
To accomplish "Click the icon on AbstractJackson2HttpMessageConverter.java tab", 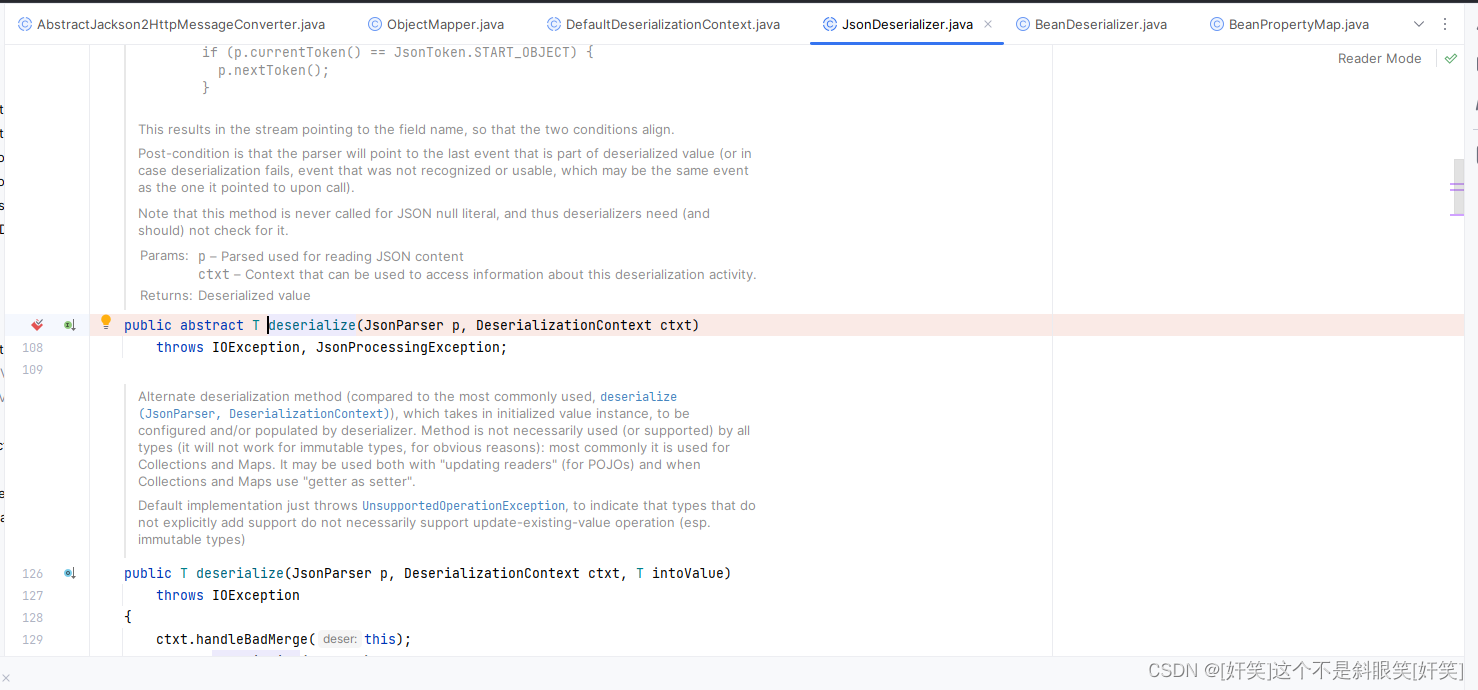I will pos(23,23).
